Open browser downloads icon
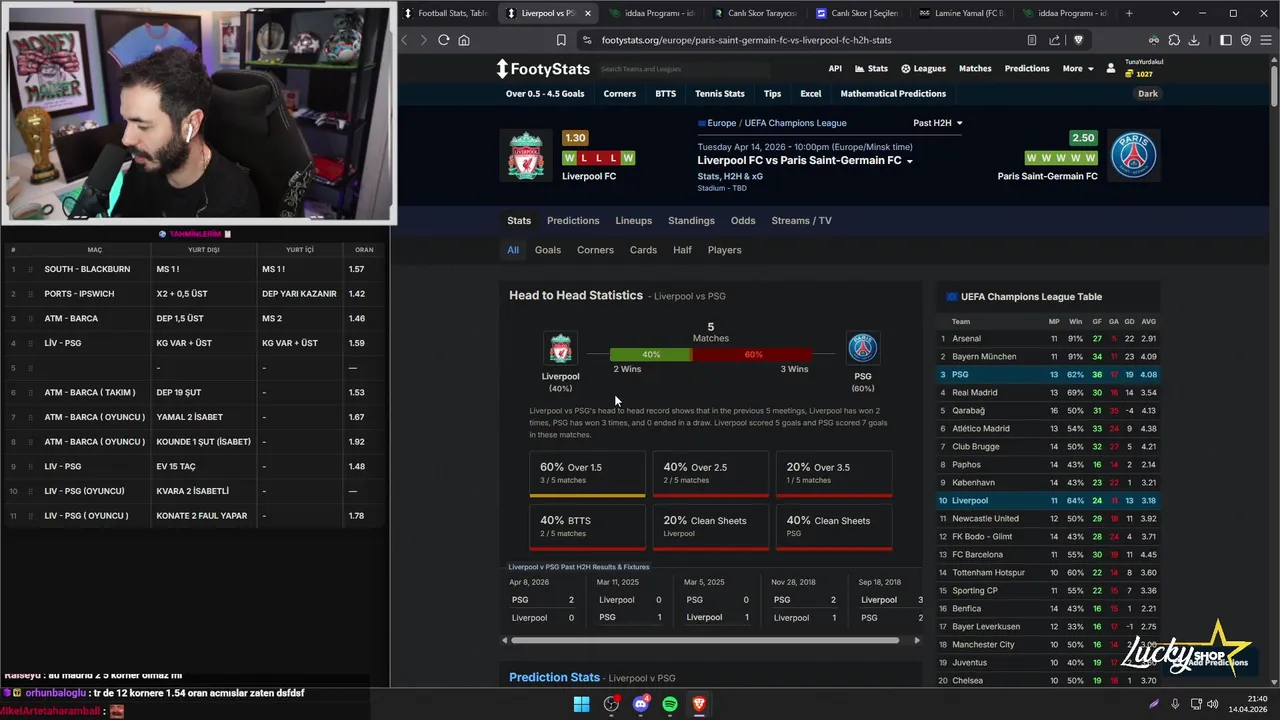Viewport: 1280px width, 720px height. (x=1194, y=40)
